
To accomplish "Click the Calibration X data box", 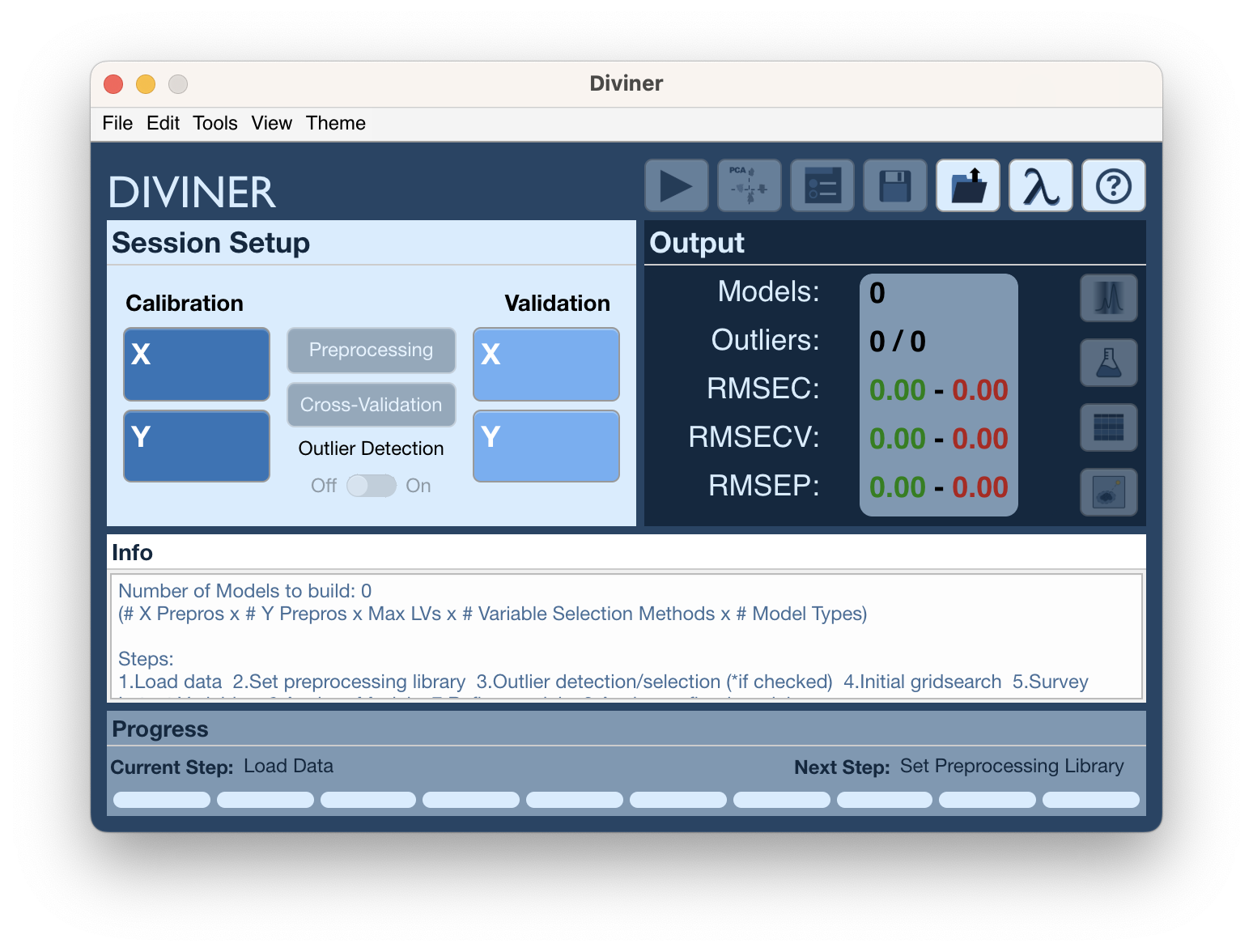I will click(197, 364).
